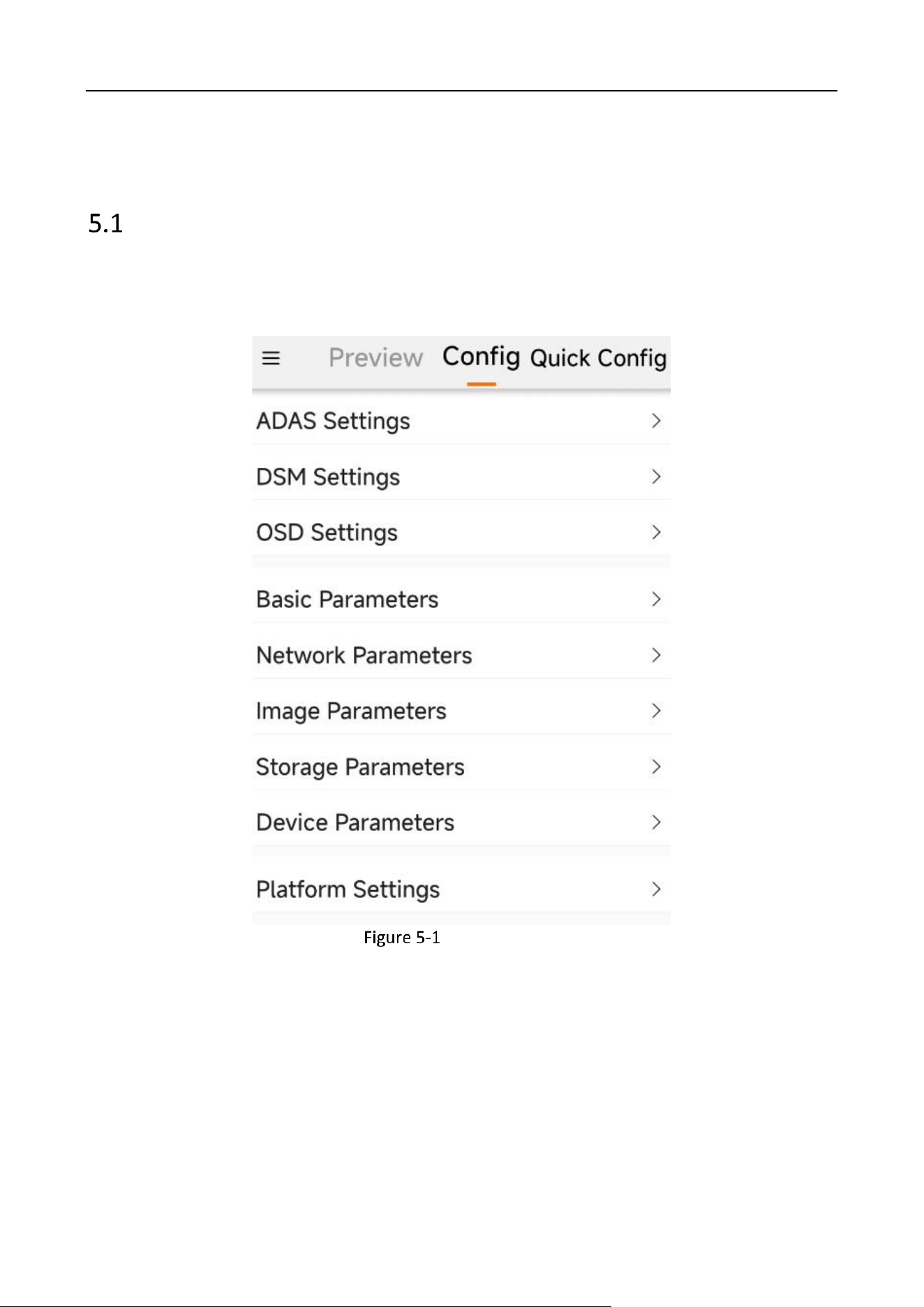This screenshot has height=1307, width=924.
Task: Open the hamburger menu icon
Action: click(x=271, y=358)
